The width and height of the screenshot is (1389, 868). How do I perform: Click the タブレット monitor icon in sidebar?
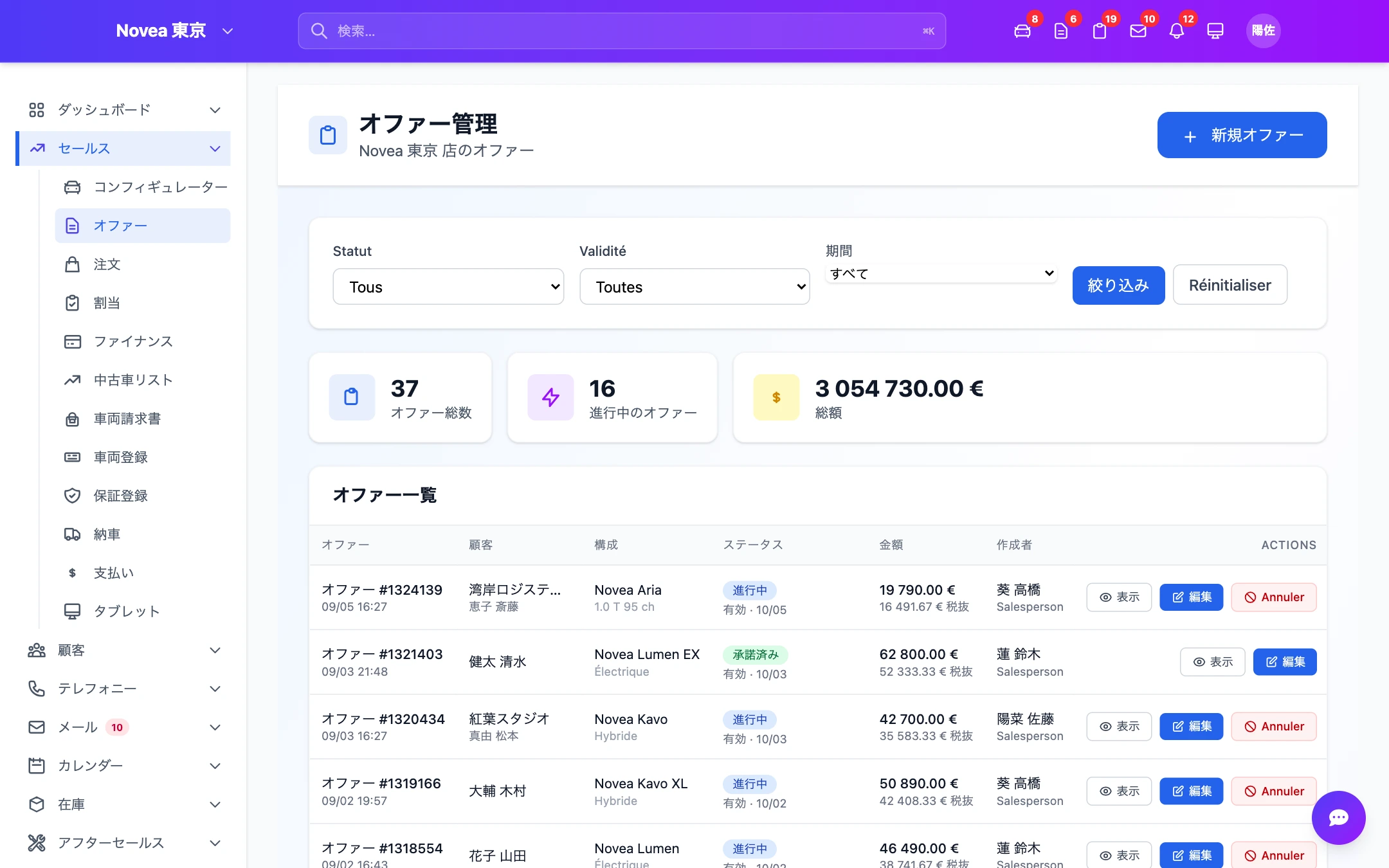click(x=73, y=611)
